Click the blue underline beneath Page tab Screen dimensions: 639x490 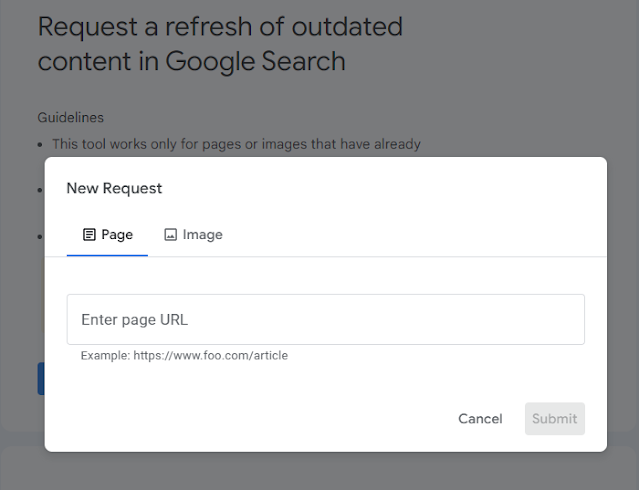click(x=107, y=255)
